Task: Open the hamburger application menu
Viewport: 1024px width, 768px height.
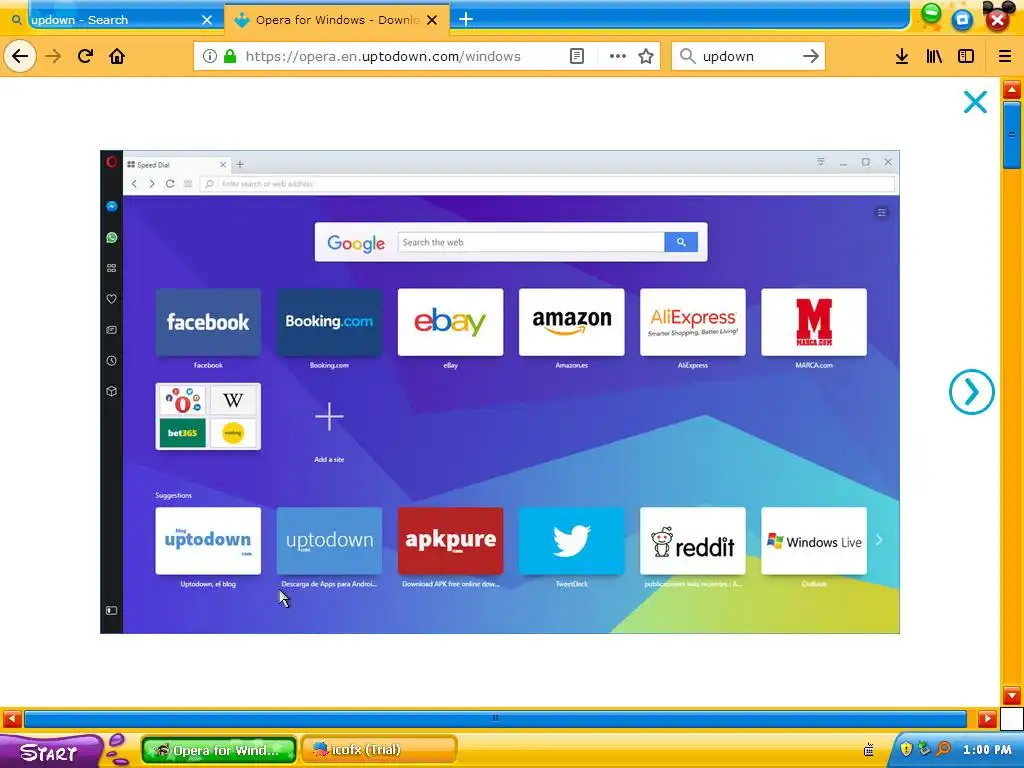Action: point(1005,56)
